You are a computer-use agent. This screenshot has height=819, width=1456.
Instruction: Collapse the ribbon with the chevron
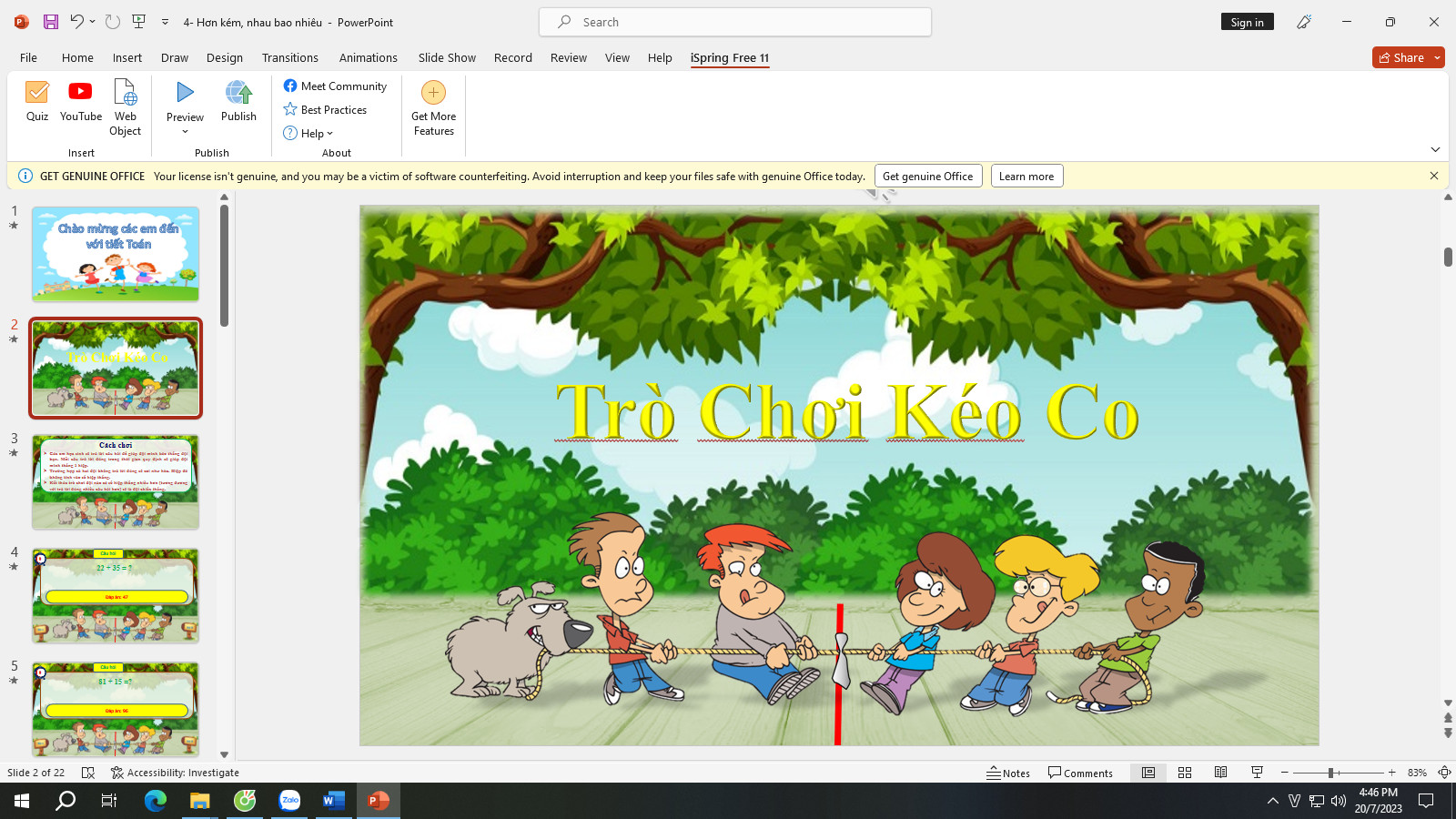[x=1435, y=149]
